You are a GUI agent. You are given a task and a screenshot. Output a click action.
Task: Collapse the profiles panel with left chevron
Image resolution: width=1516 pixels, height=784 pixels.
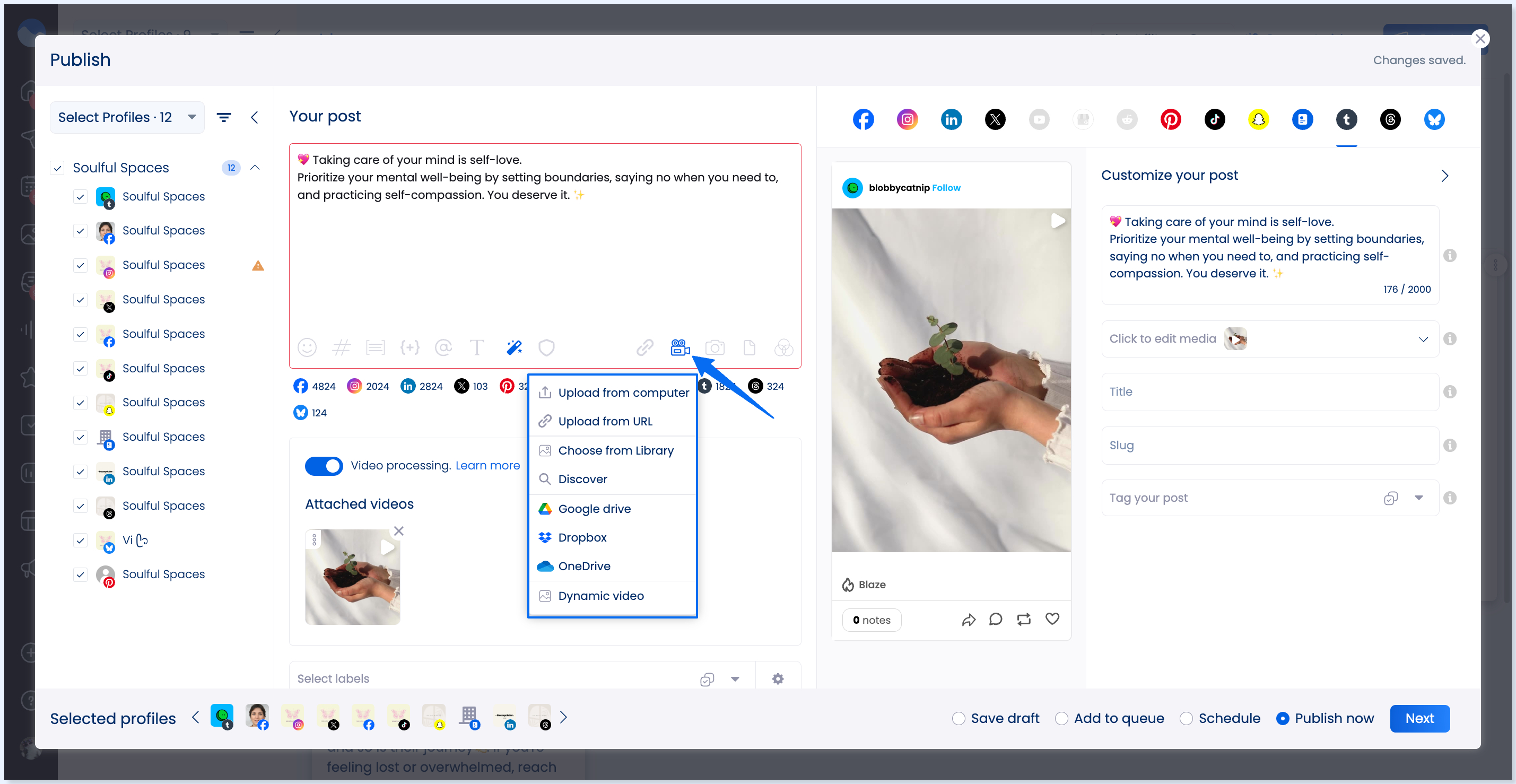pyautogui.click(x=254, y=117)
